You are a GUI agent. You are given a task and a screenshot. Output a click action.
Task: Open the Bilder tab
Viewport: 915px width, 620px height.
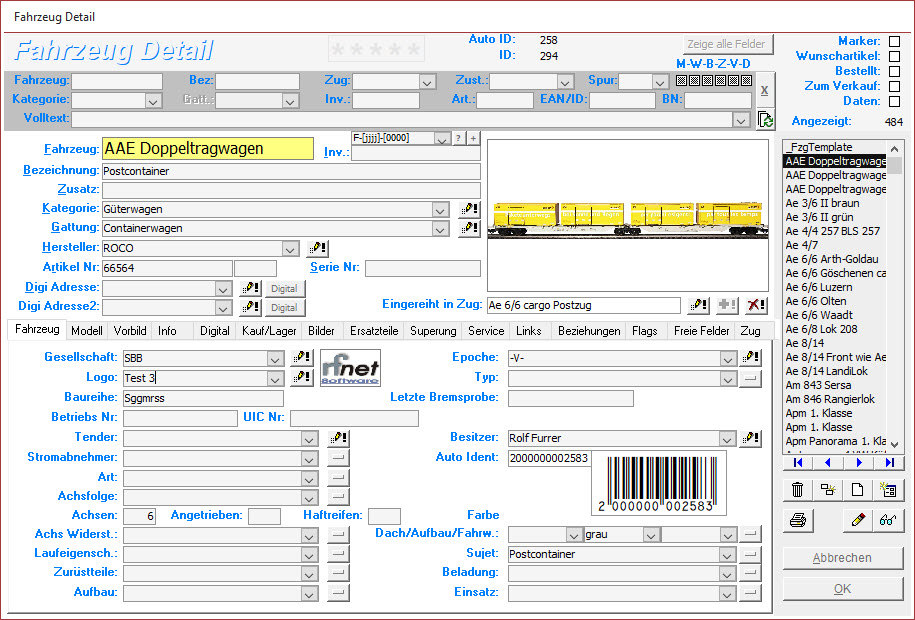click(321, 331)
